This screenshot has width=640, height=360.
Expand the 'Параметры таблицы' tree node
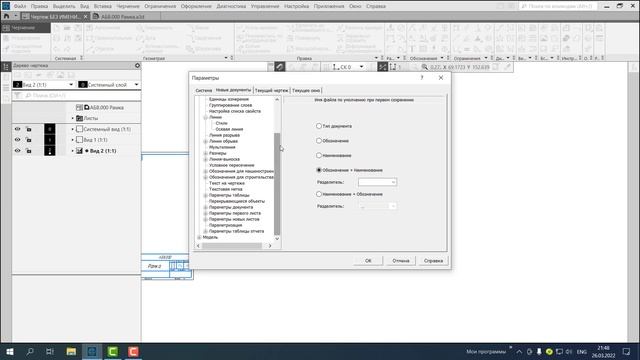click(206, 195)
